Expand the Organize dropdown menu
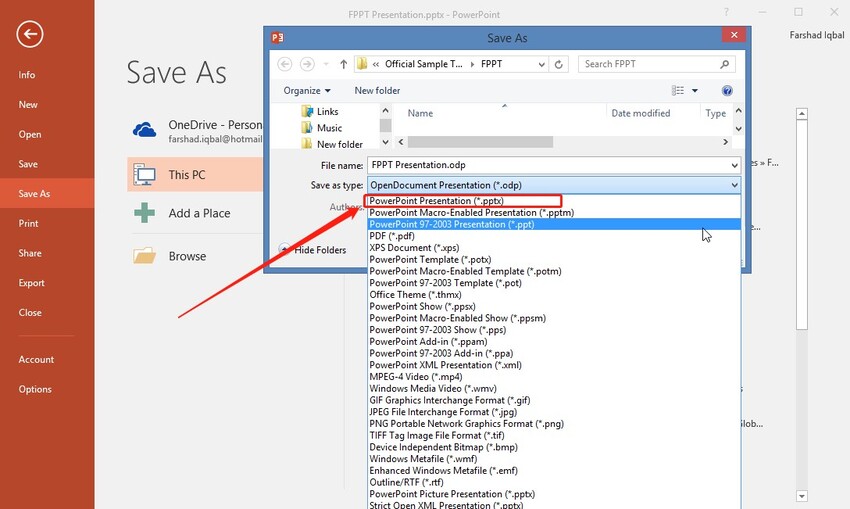This screenshot has height=509, width=850. coord(307,91)
